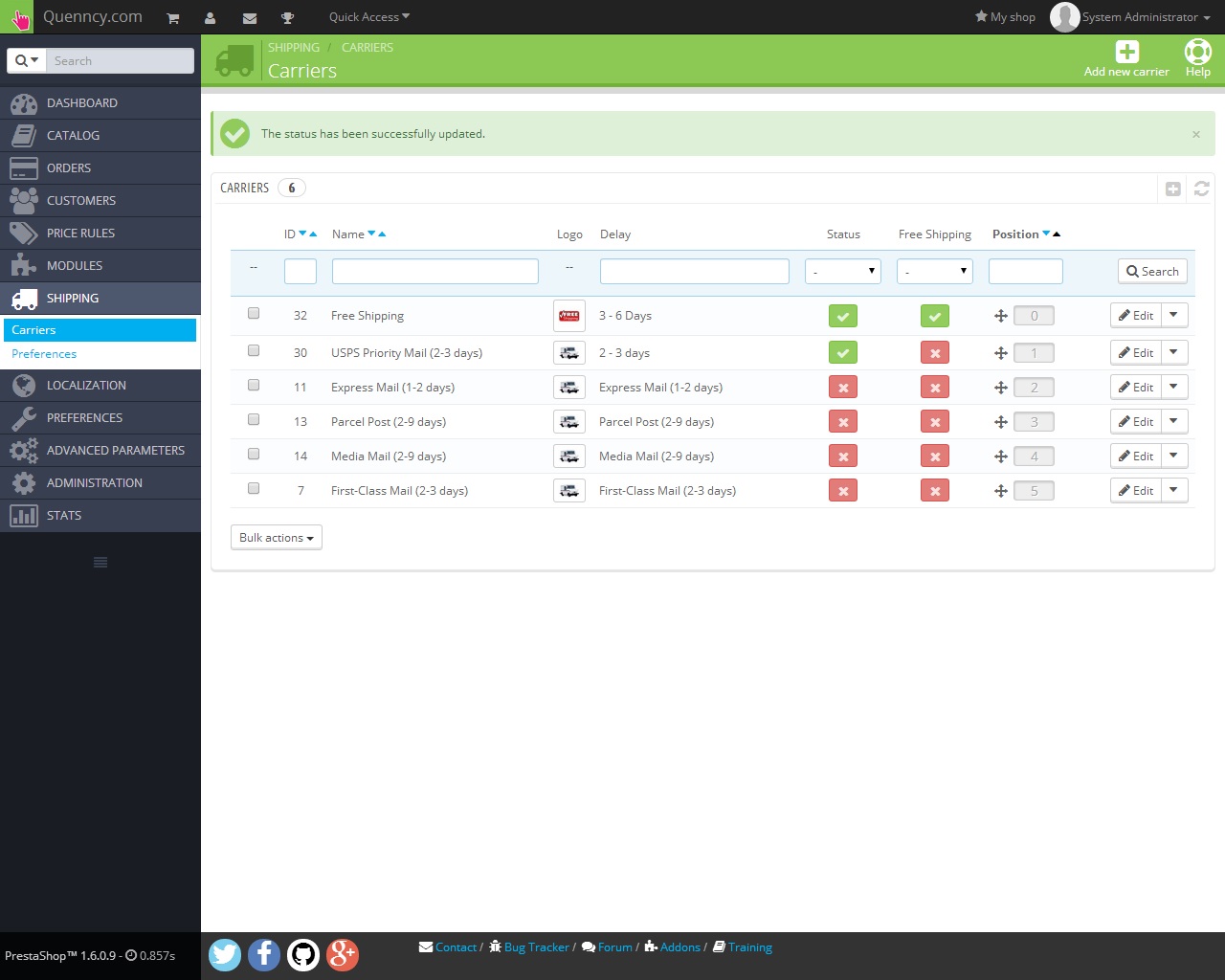This screenshot has width=1225, height=980.
Task: Click the Name filter text field
Action: [434, 272]
